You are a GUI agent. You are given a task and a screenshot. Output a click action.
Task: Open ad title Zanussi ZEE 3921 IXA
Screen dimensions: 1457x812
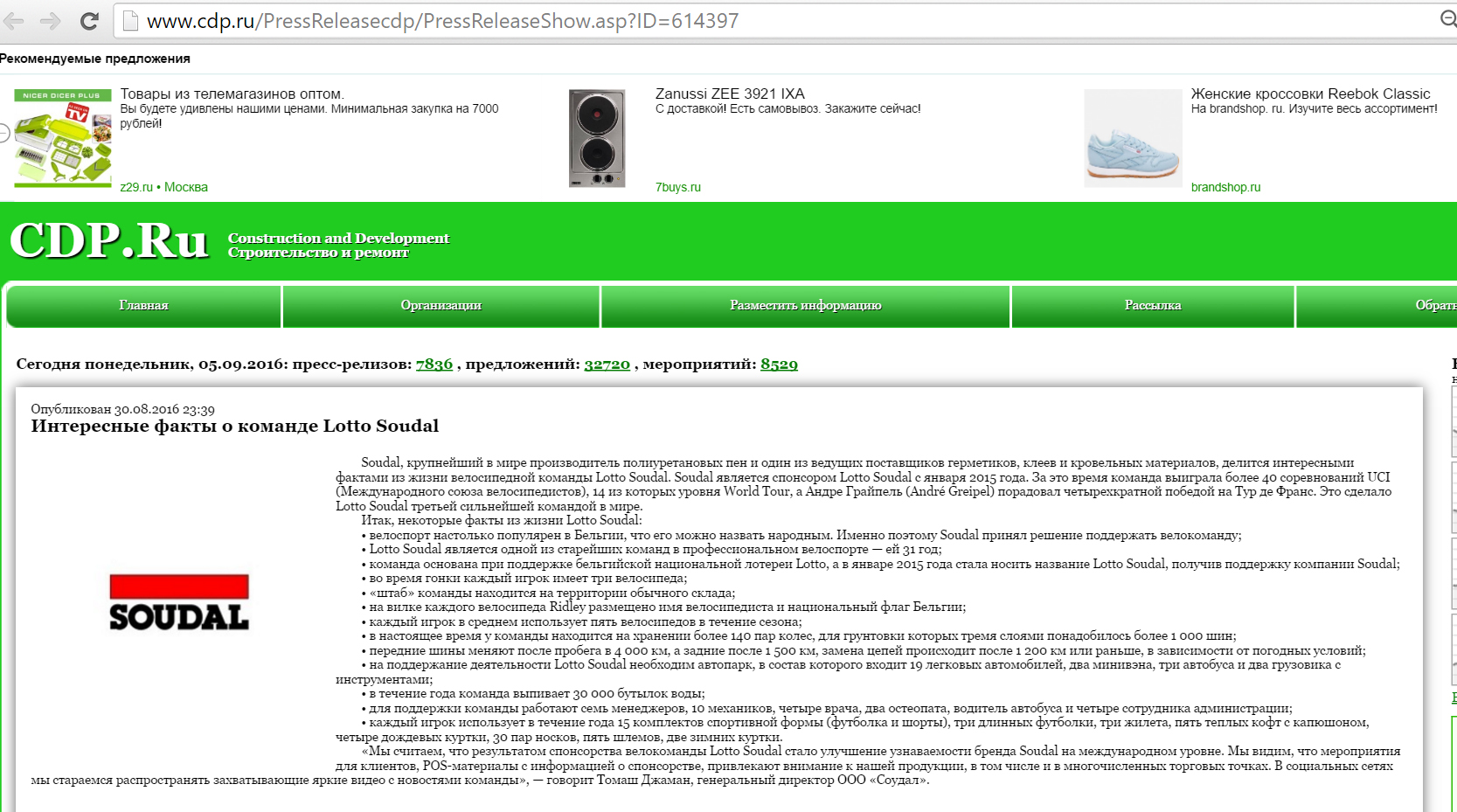(x=730, y=94)
